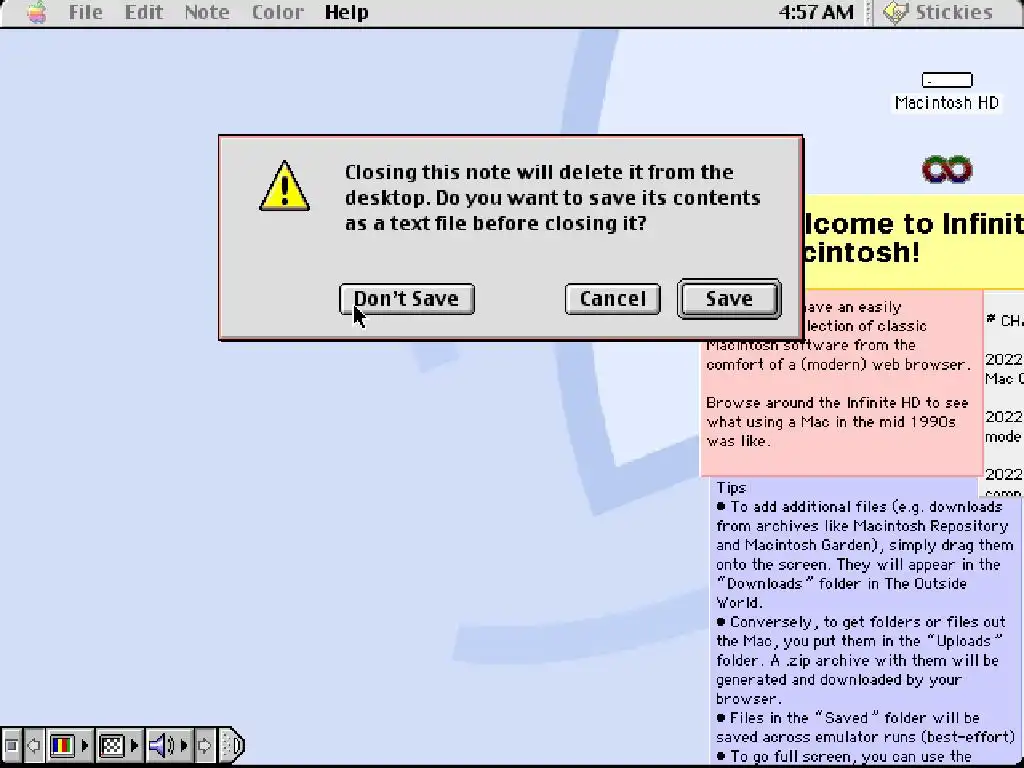Click the yellow warning triangle icon
The height and width of the screenshot is (768, 1024).
click(x=284, y=186)
